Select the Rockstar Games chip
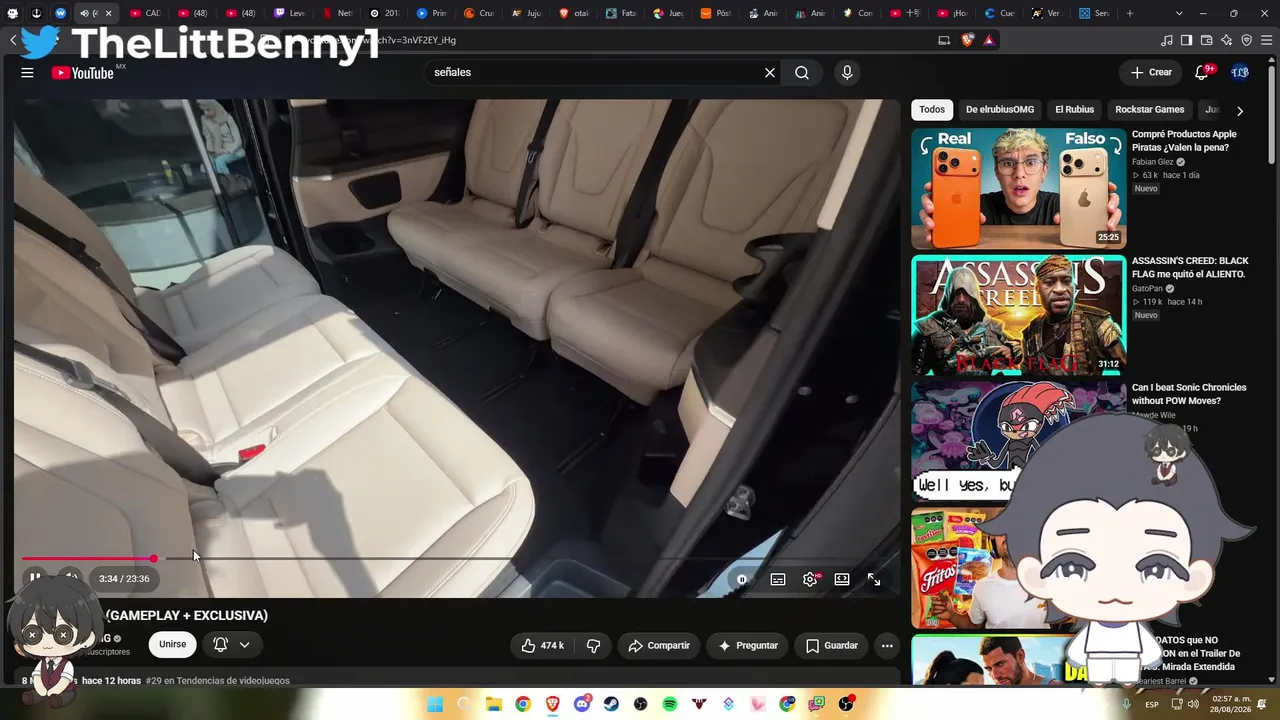1280x720 pixels. pyautogui.click(x=1150, y=110)
